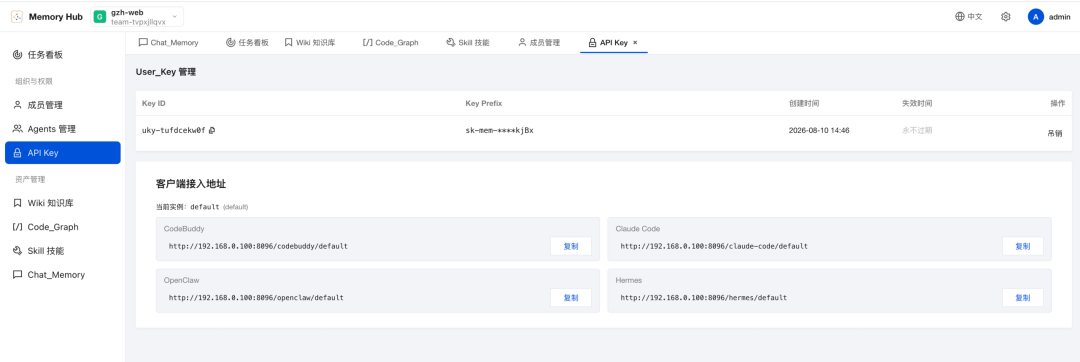Copy the Claude Code endpoint URL
This screenshot has width=1080, height=362.
pos(1022,246)
